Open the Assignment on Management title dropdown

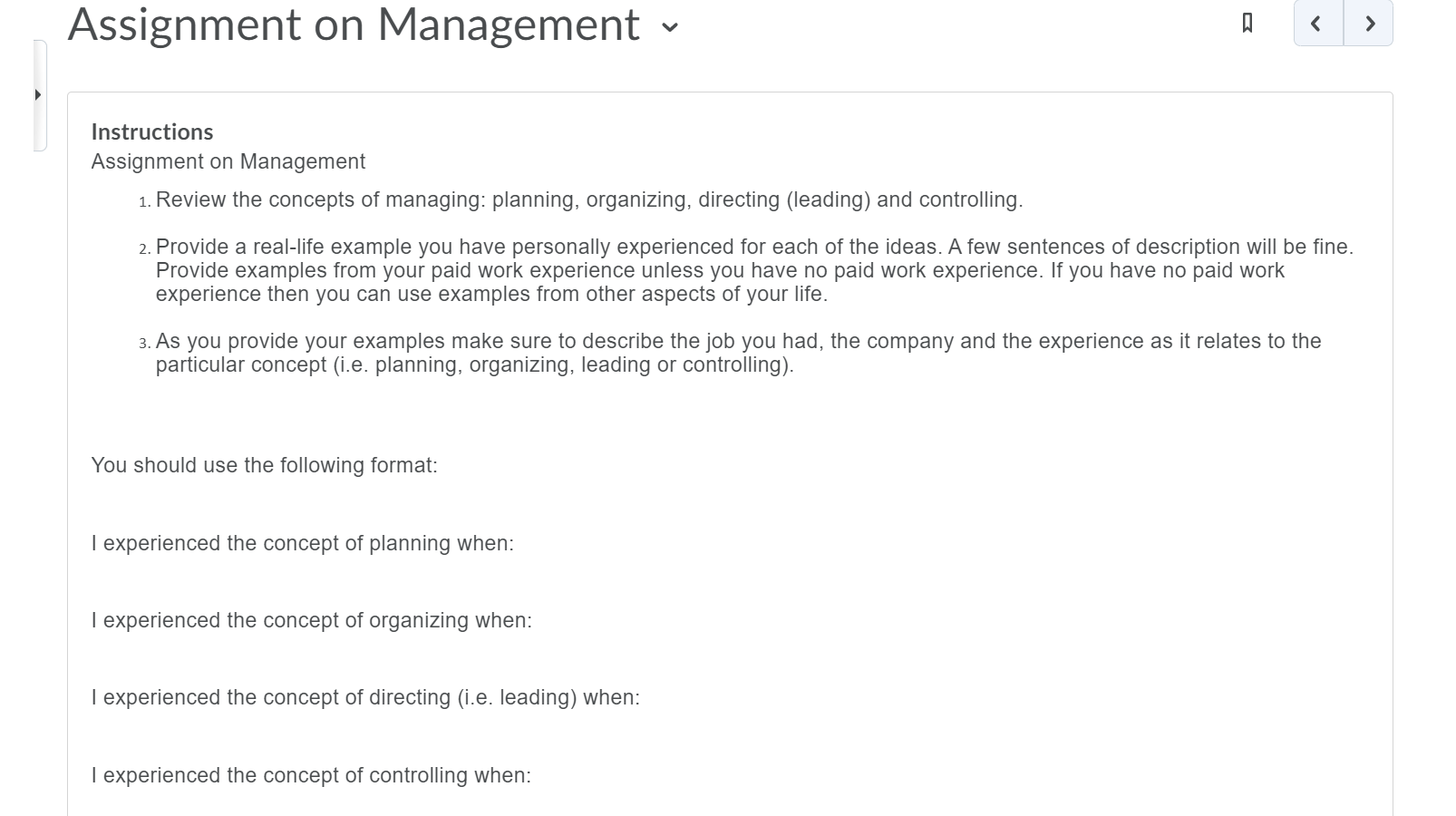click(x=669, y=29)
